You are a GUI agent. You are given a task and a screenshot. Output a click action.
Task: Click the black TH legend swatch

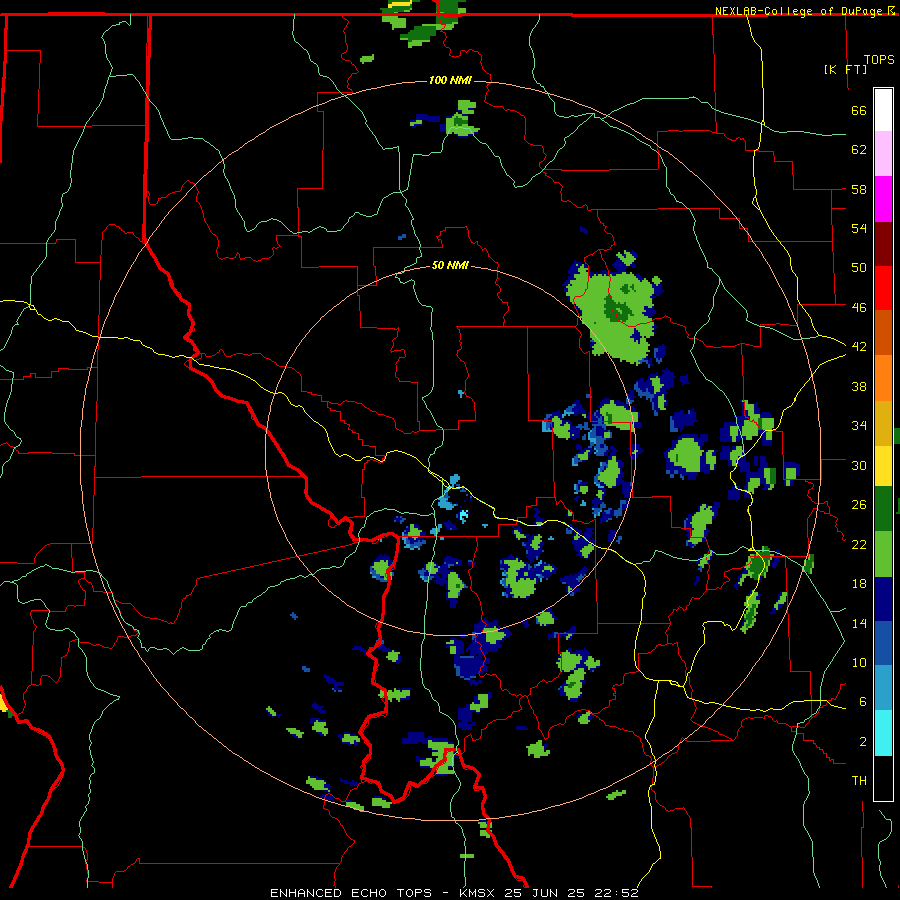(883, 777)
